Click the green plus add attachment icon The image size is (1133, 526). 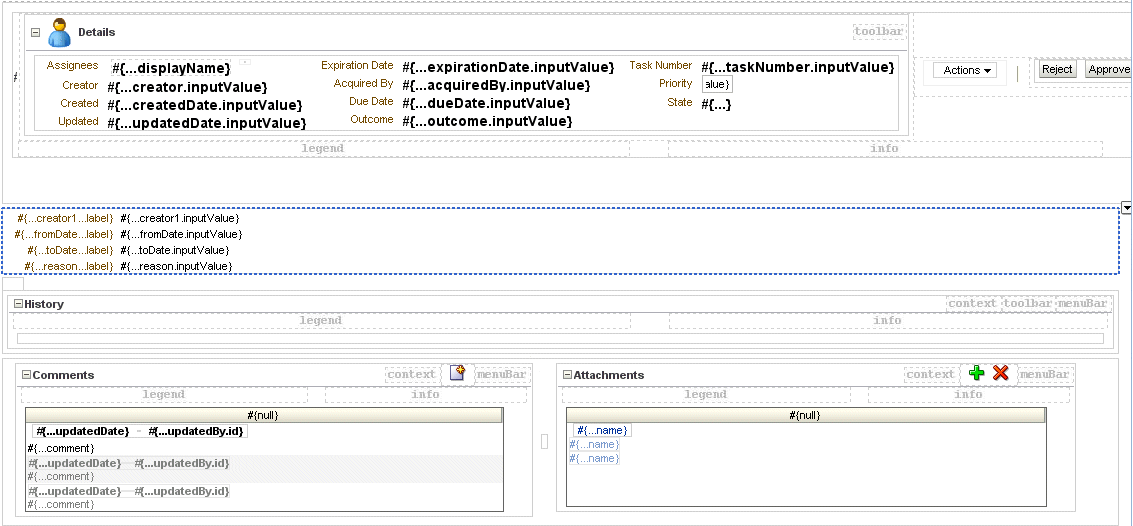point(976,373)
